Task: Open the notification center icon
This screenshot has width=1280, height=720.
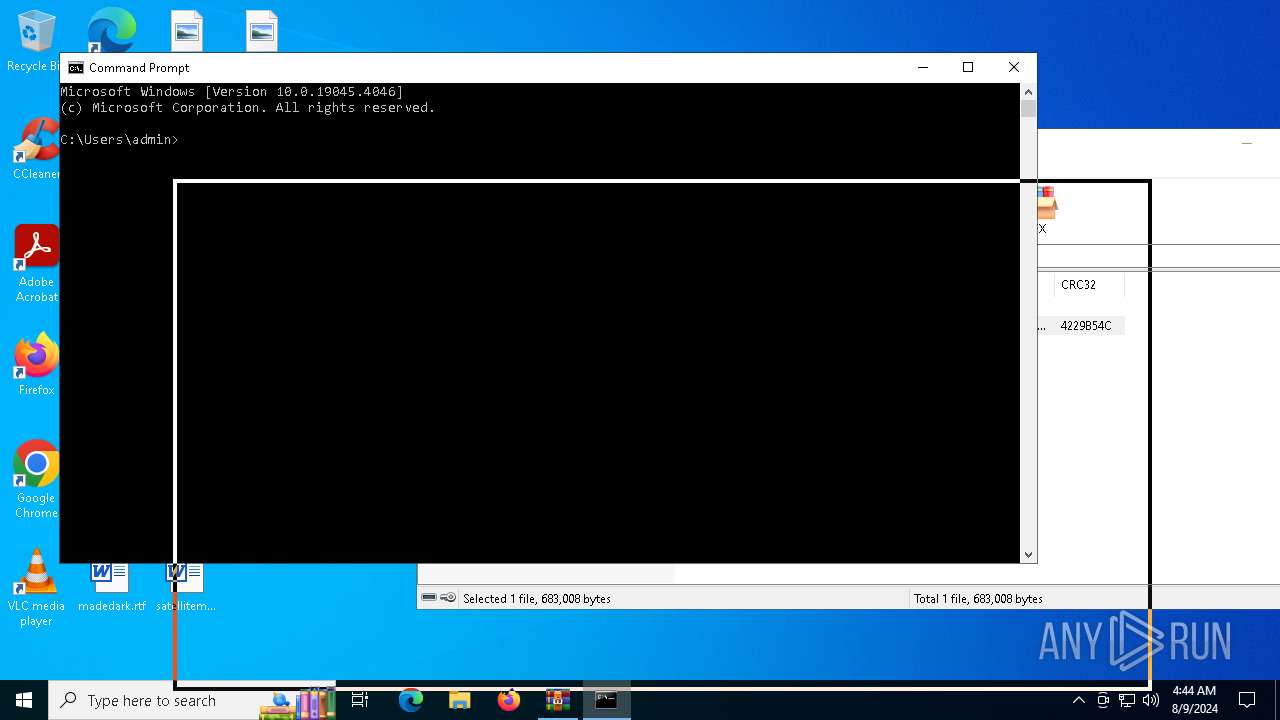Action: [x=1247, y=701]
